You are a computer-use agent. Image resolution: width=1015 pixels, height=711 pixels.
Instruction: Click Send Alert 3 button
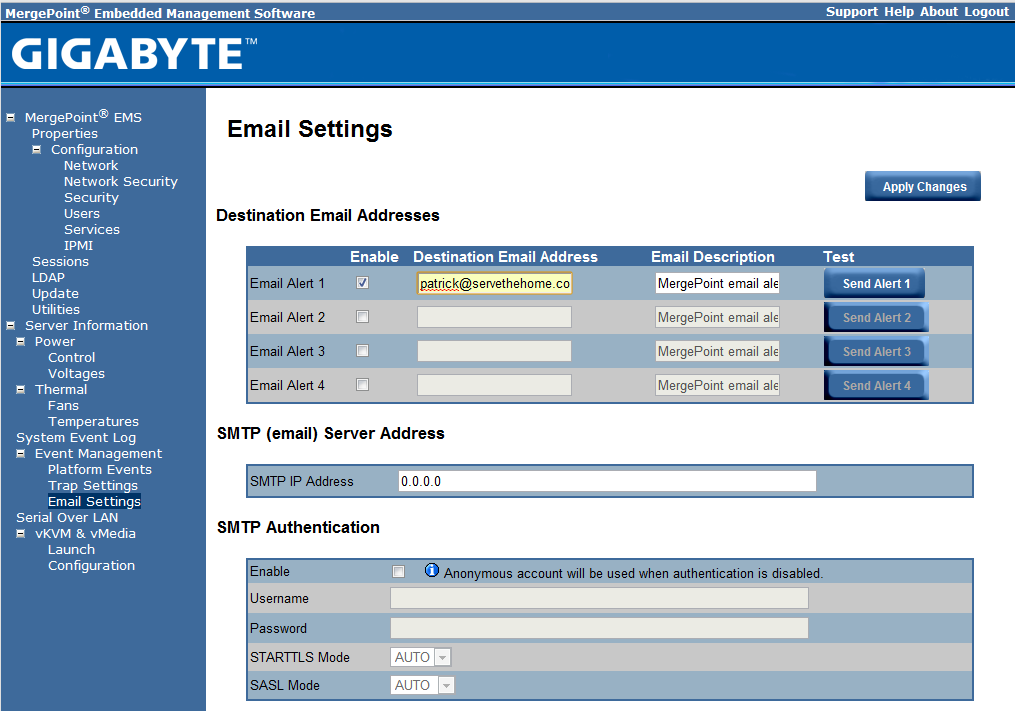[x=876, y=352]
